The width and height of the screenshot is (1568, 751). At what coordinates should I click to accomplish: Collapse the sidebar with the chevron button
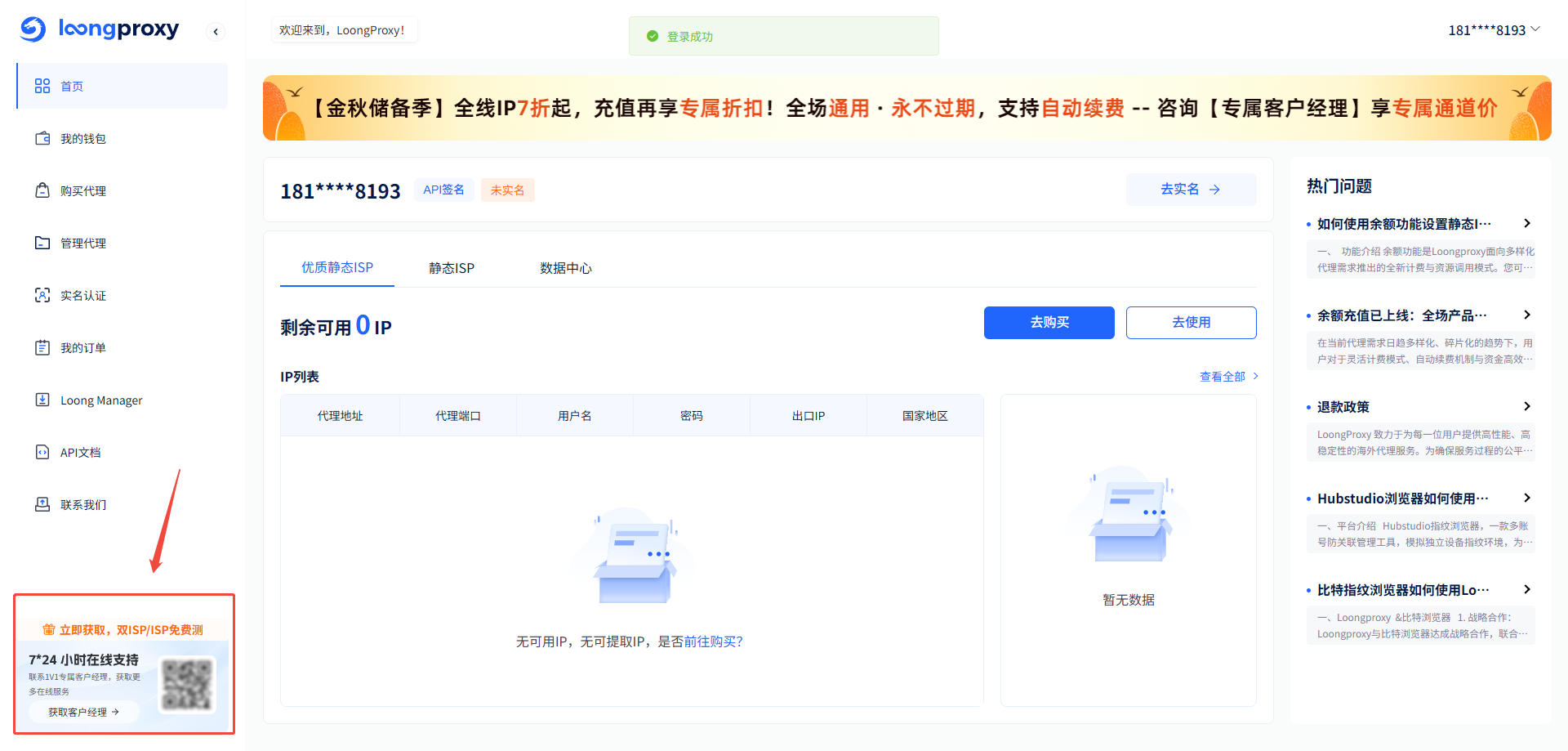click(216, 32)
